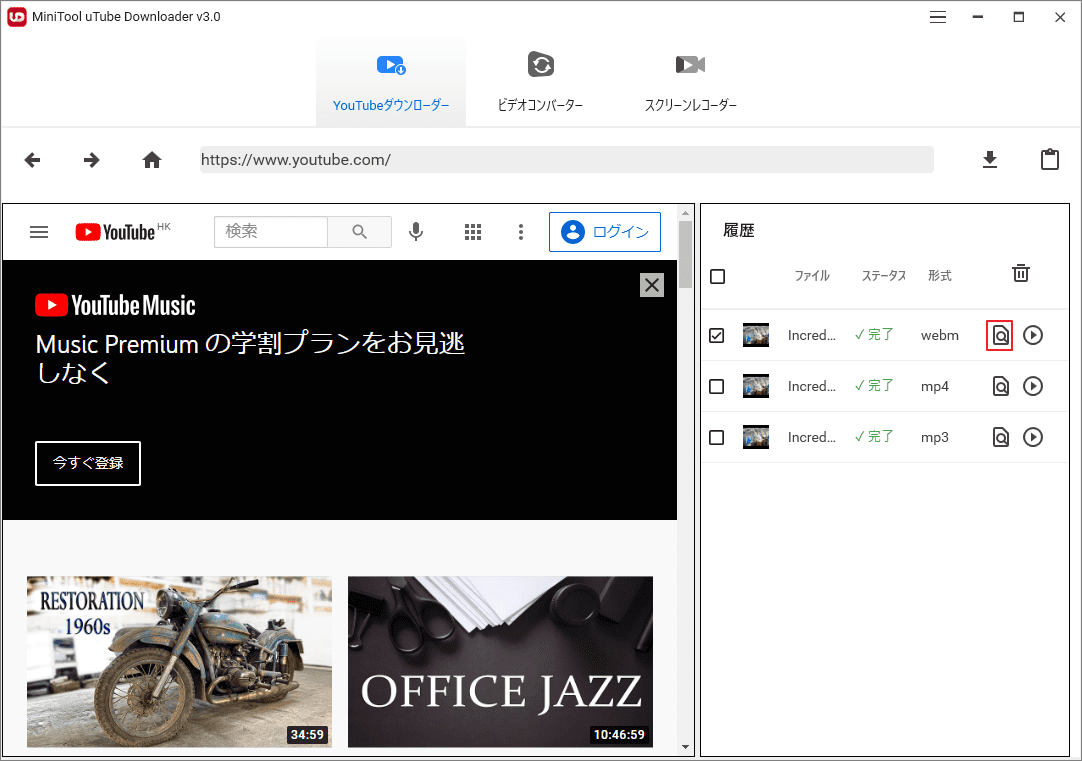Image resolution: width=1082 pixels, height=761 pixels.
Task: Click the download arrow icon
Action: pyautogui.click(x=990, y=159)
